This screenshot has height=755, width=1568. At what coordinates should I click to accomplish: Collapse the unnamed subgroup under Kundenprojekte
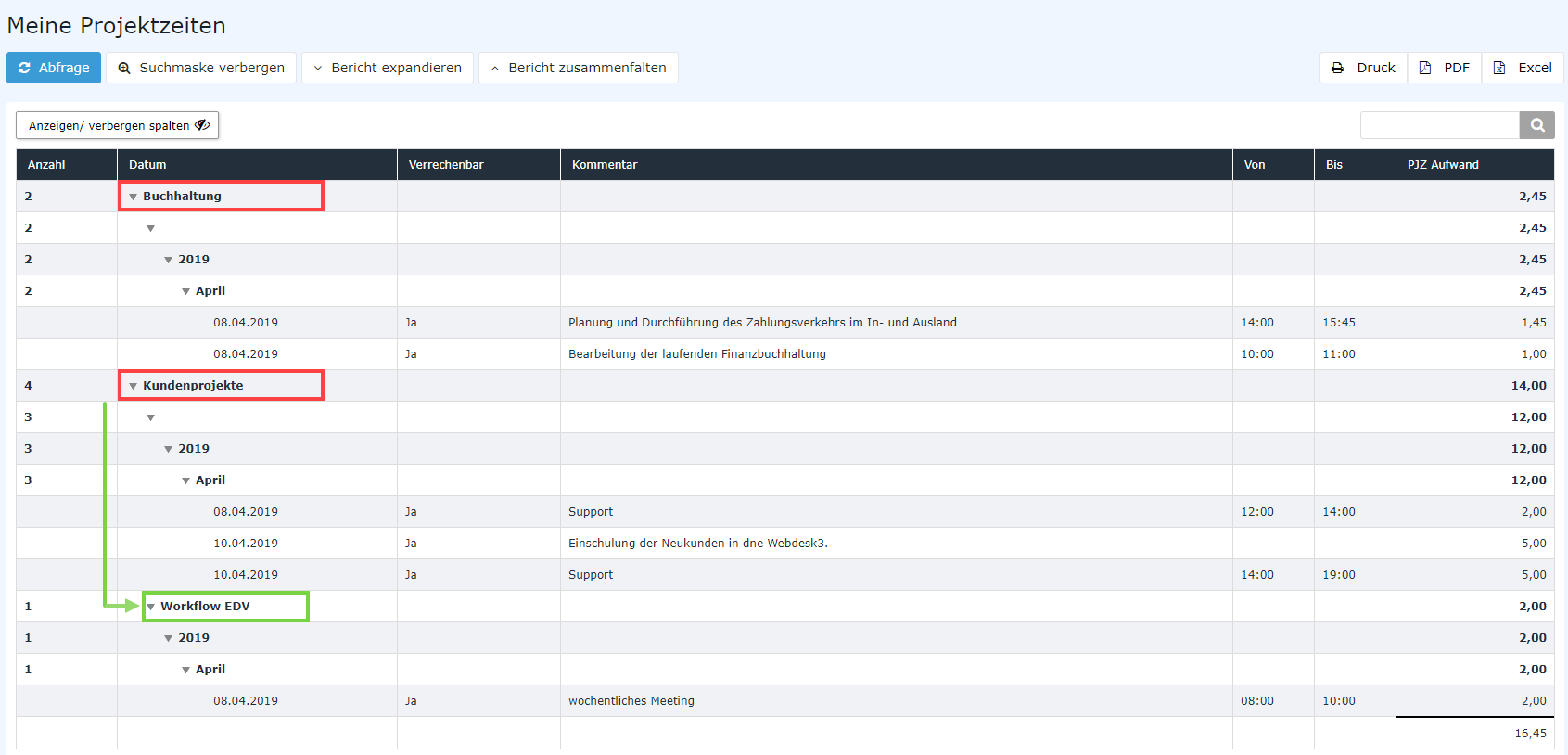click(x=150, y=417)
